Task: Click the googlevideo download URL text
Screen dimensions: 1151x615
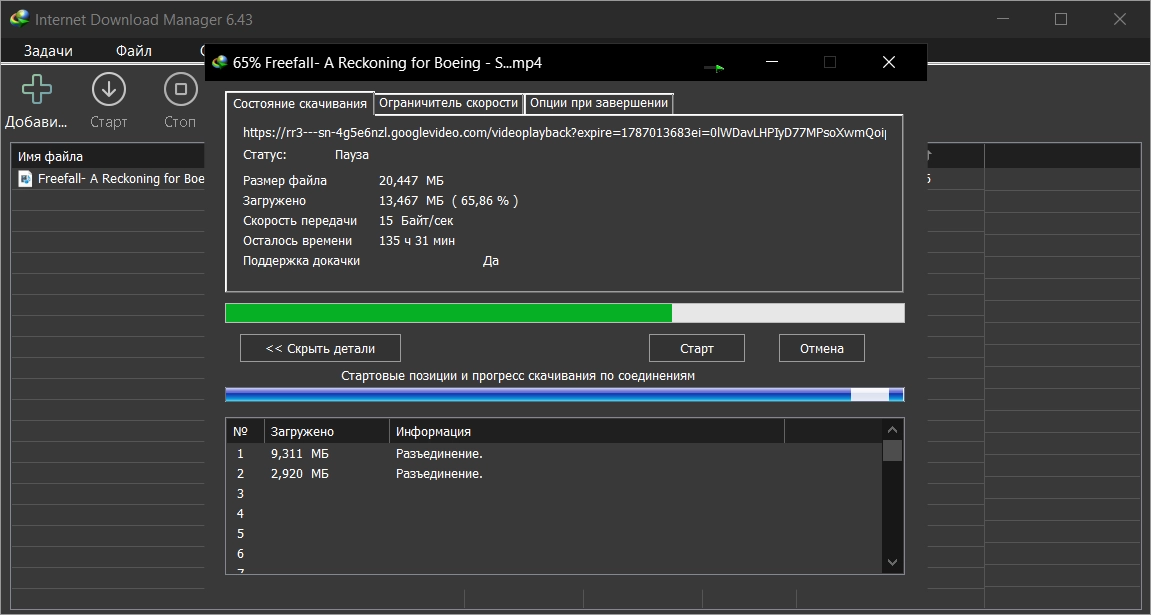Action: tap(564, 133)
